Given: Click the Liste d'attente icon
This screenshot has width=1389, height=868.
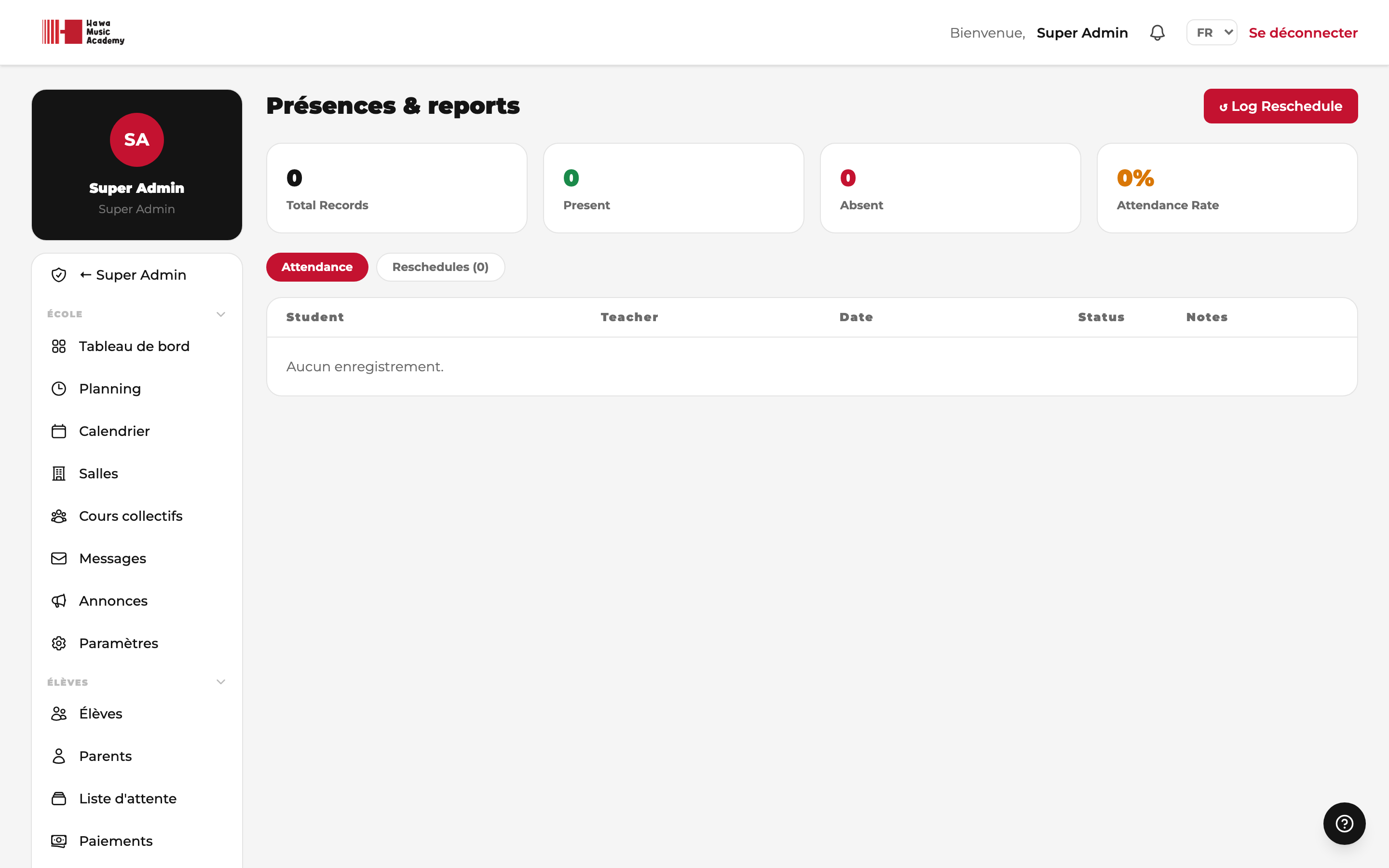Looking at the screenshot, I should pos(58,799).
